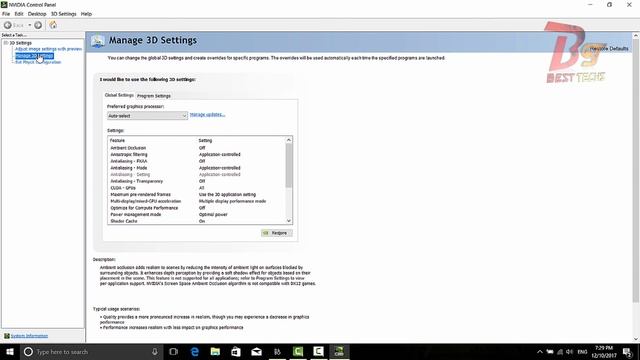Select the Maximum pre-rendered frames row
The width and height of the screenshot is (640, 360).
(197, 195)
